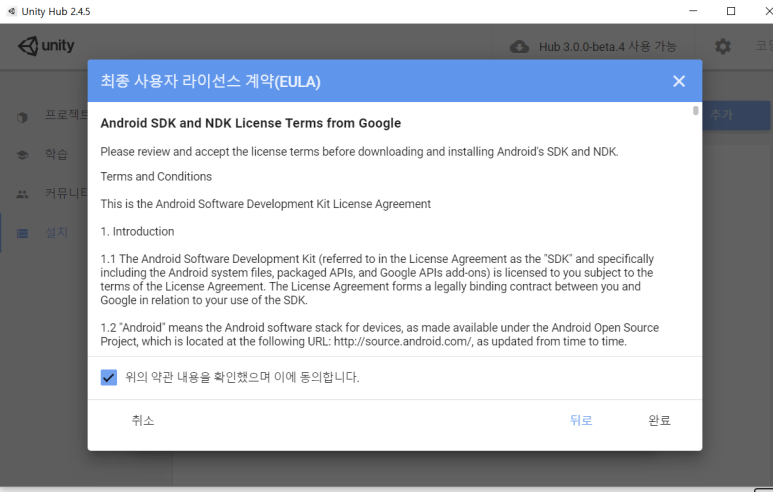Select the 프로젝트 projects sidebar icon

(22, 117)
